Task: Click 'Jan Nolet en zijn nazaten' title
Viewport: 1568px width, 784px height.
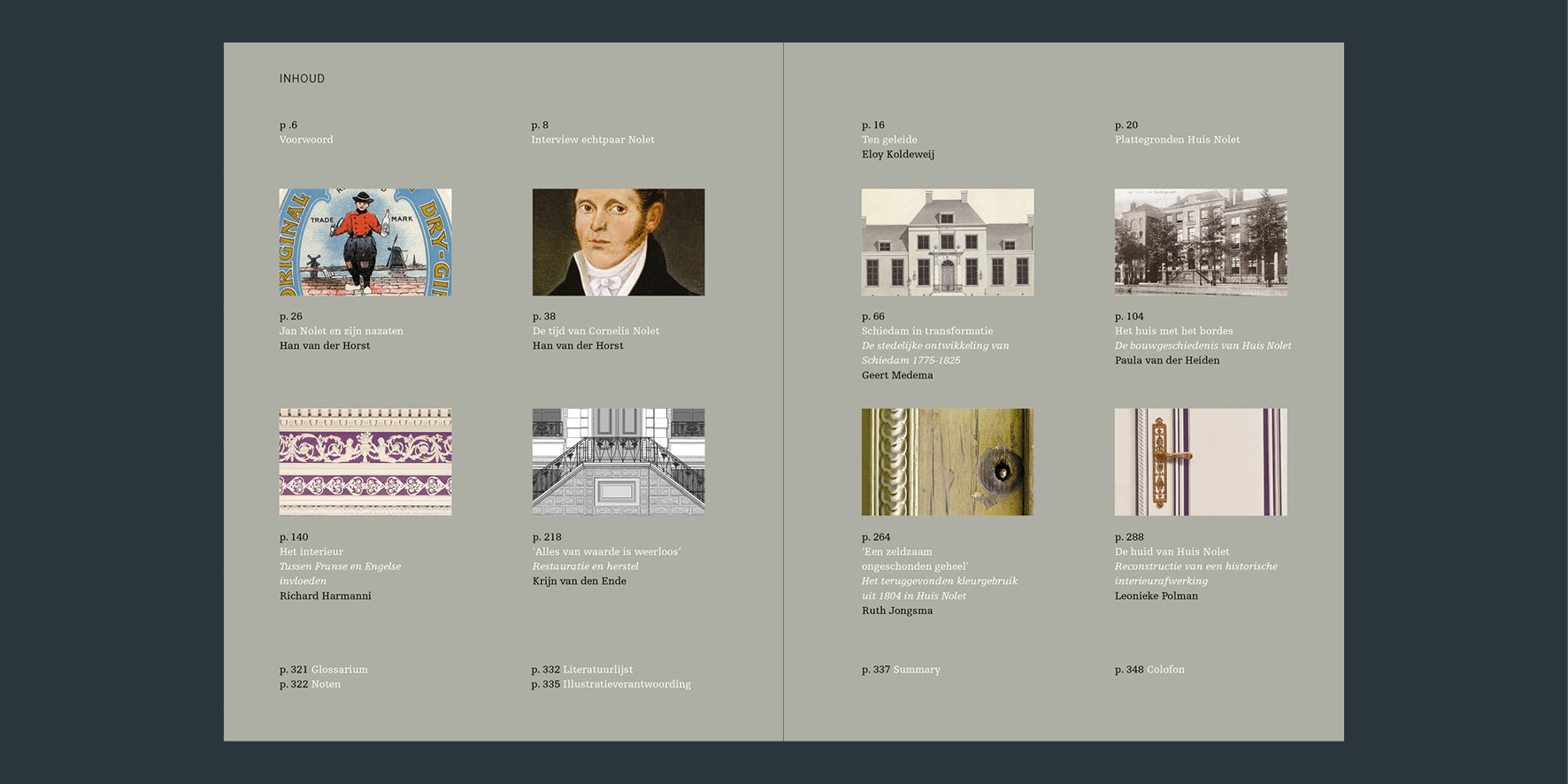Action: (x=342, y=331)
